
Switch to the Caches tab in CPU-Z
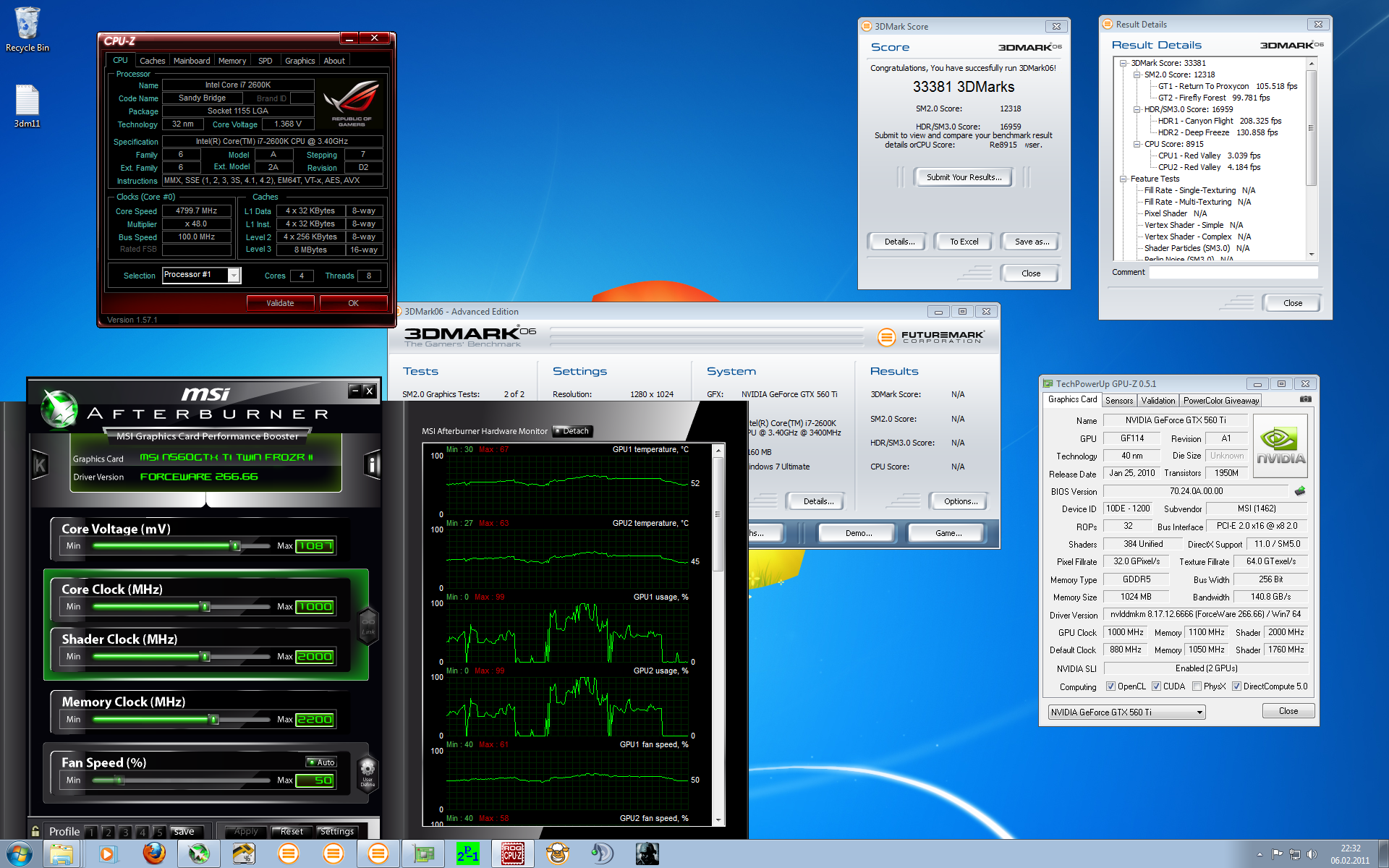tap(152, 61)
